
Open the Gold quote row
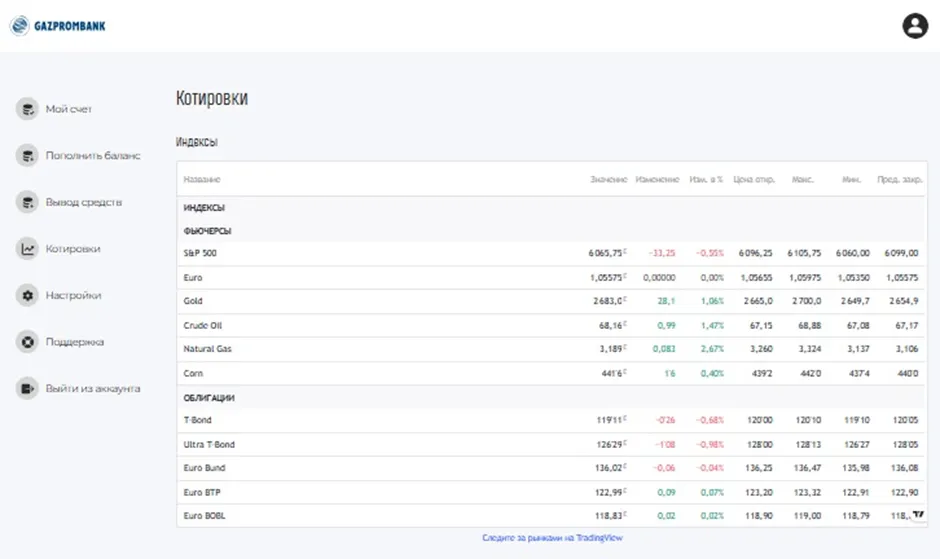552,301
